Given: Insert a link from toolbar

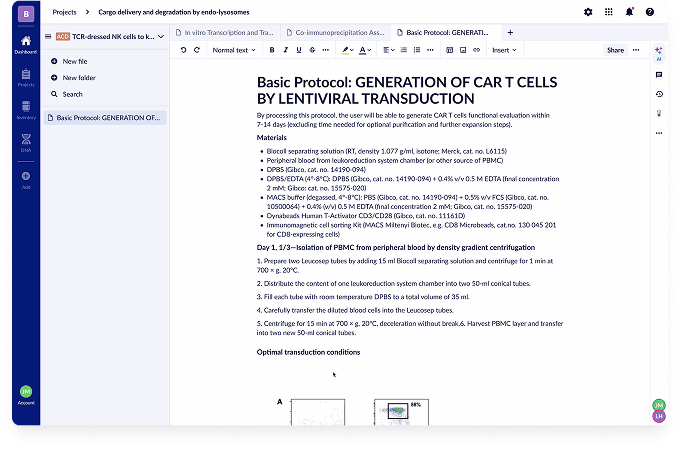Looking at the screenshot, I should [477, 50].
